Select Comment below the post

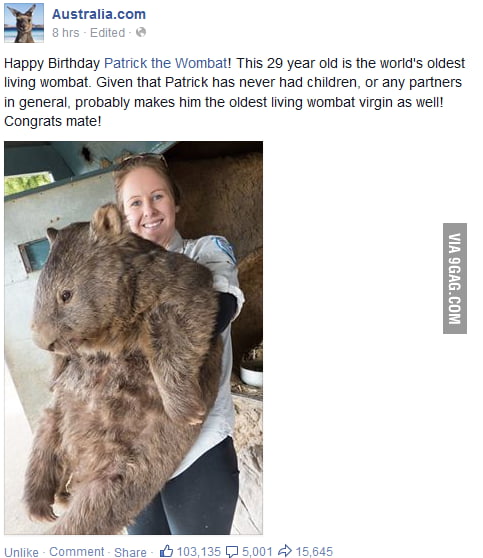[x=77, y=552]
